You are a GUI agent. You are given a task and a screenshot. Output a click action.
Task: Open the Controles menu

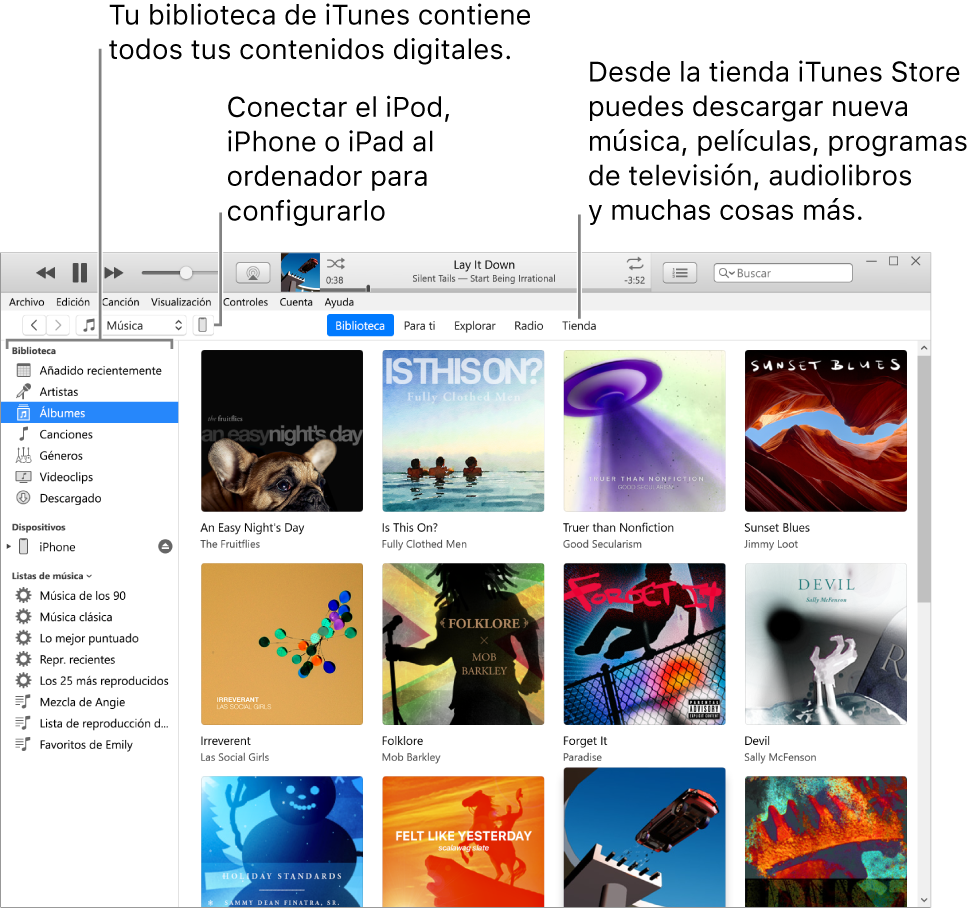245,301
